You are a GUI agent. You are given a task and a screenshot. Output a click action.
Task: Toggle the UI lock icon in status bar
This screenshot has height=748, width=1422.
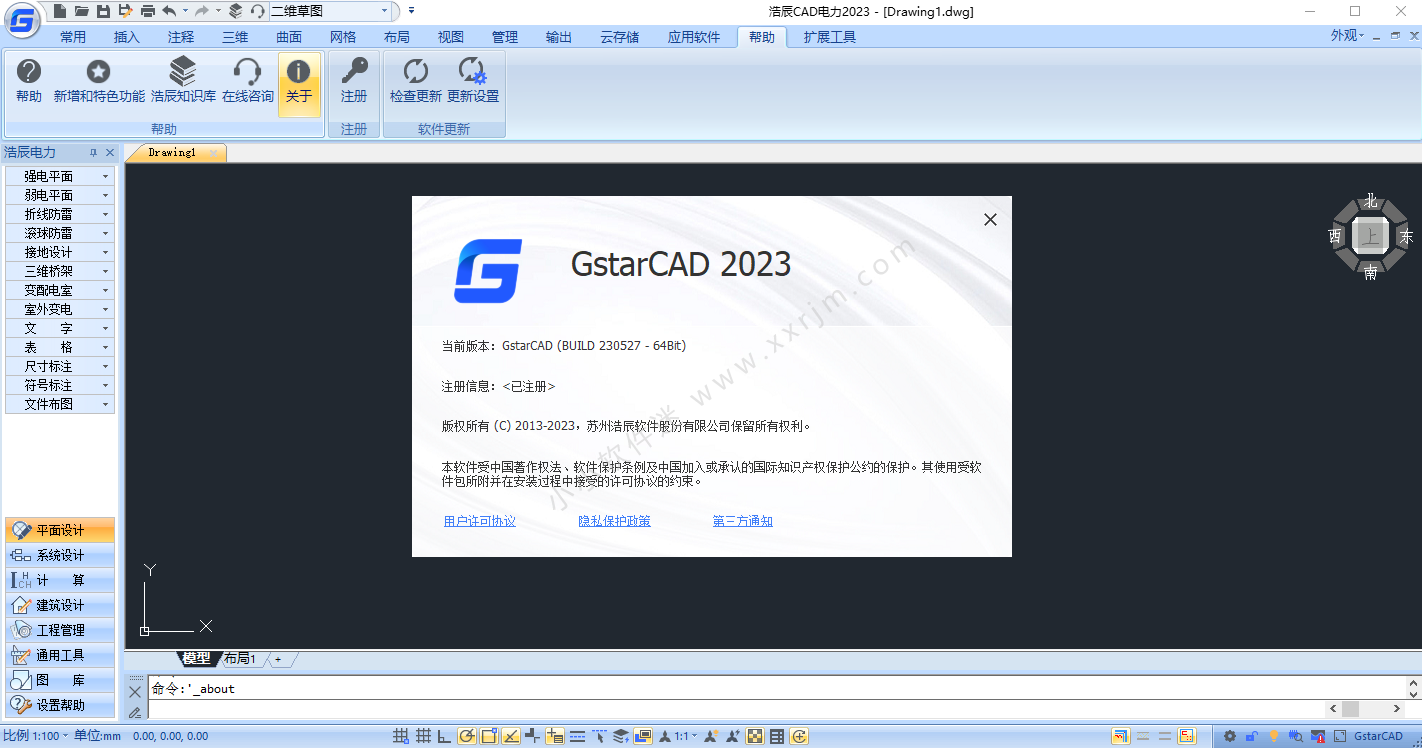click(x=1251, y=736)
